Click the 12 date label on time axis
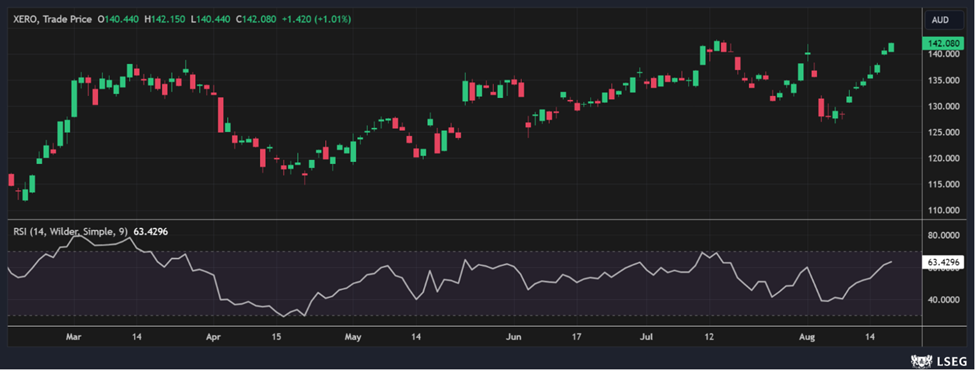Screen dimensions: 975x370 coord(709,337)
